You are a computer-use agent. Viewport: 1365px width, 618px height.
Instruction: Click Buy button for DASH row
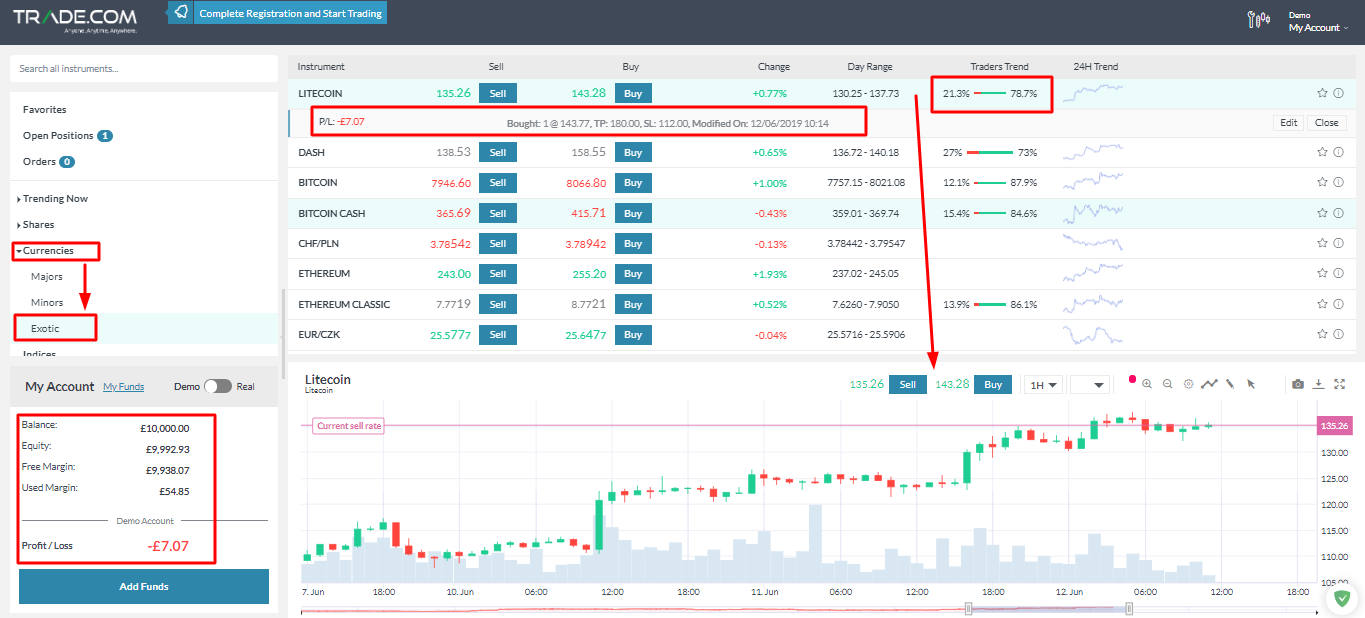coord(633,153)
